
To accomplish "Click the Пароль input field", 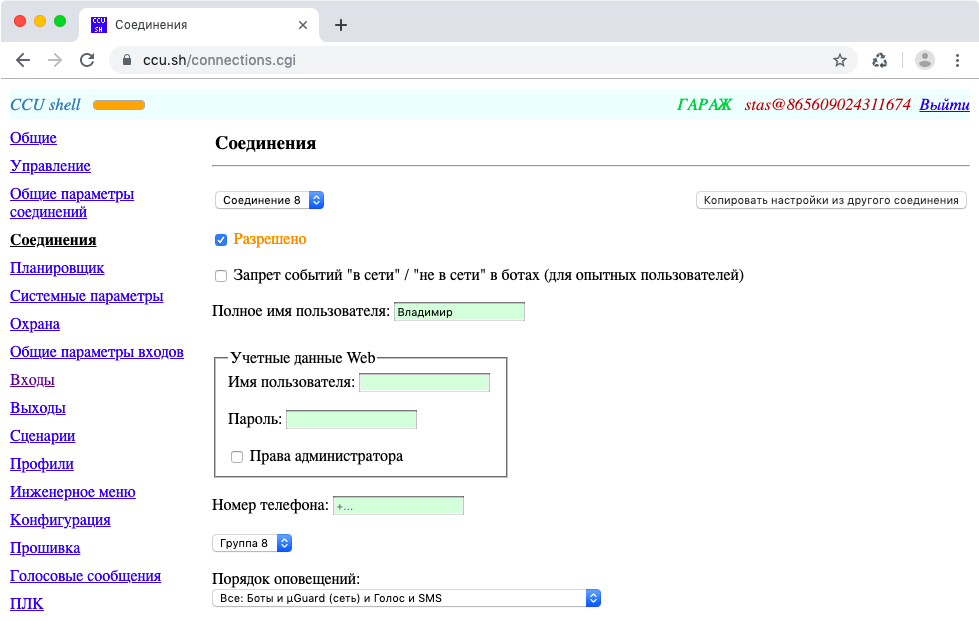I will coord(351,419).
